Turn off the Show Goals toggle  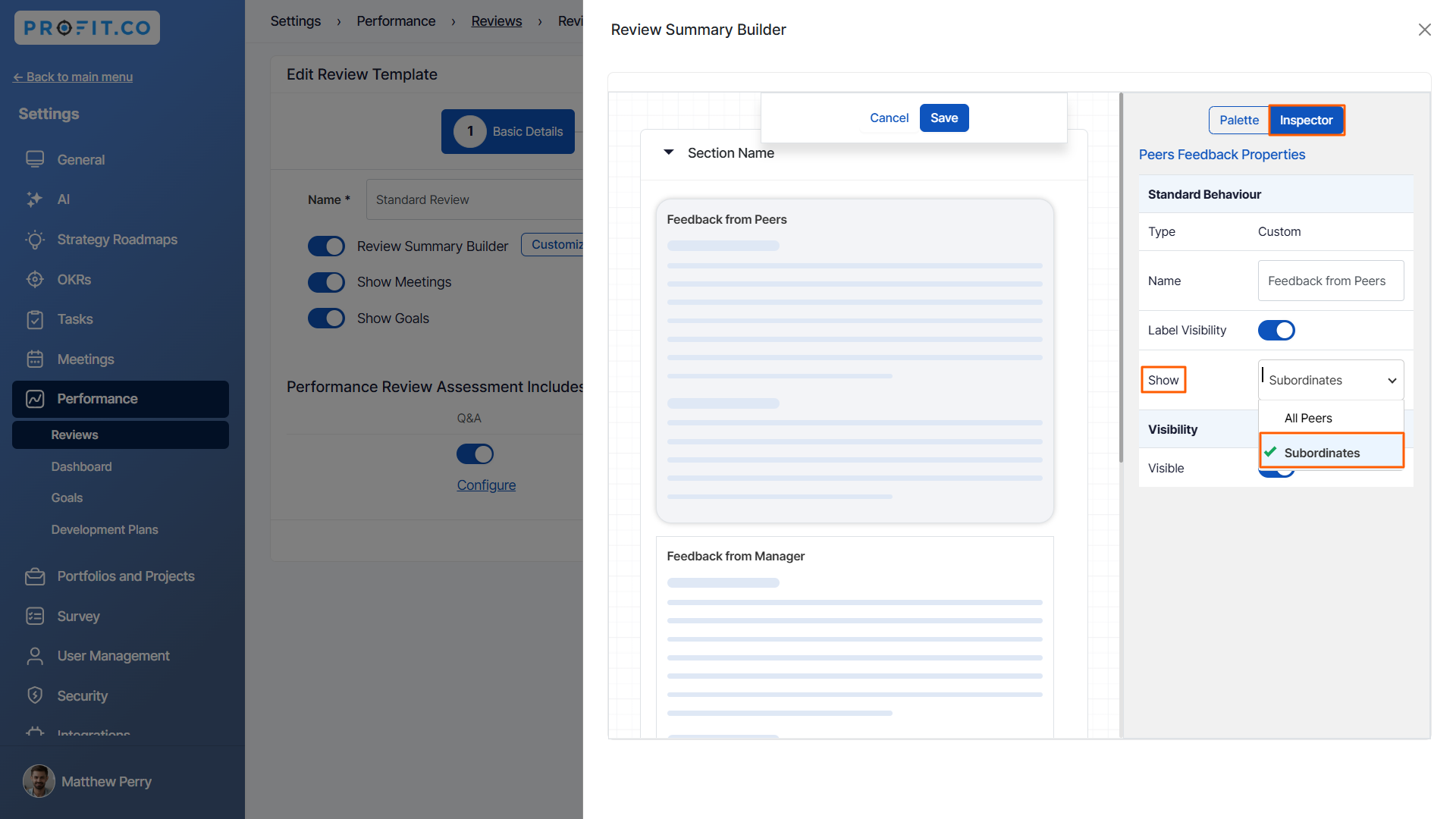click(x=326, y=318)
